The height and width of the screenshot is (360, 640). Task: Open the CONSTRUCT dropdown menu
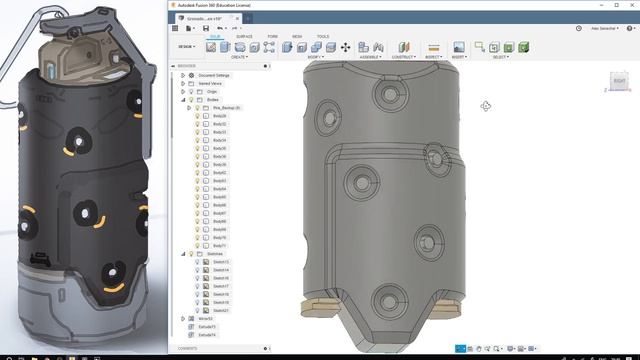coord(404,57)
